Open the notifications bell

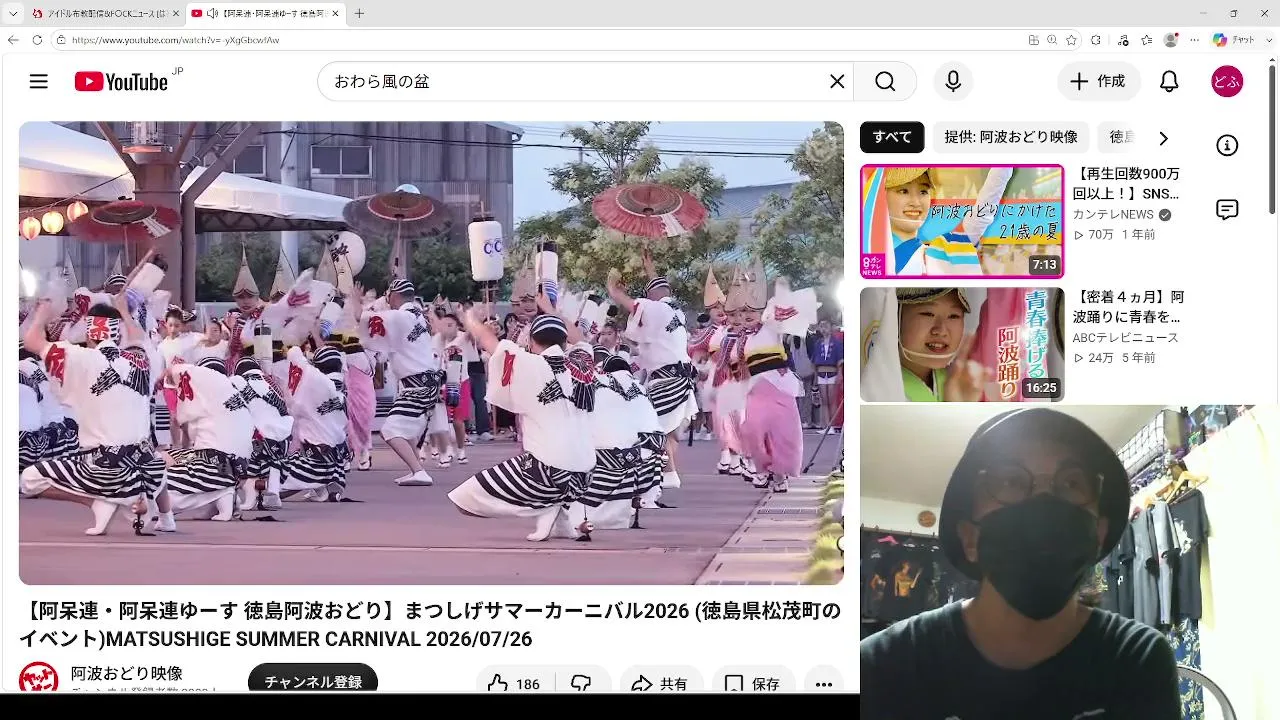pyautogui.click(x=1169, y=82)
